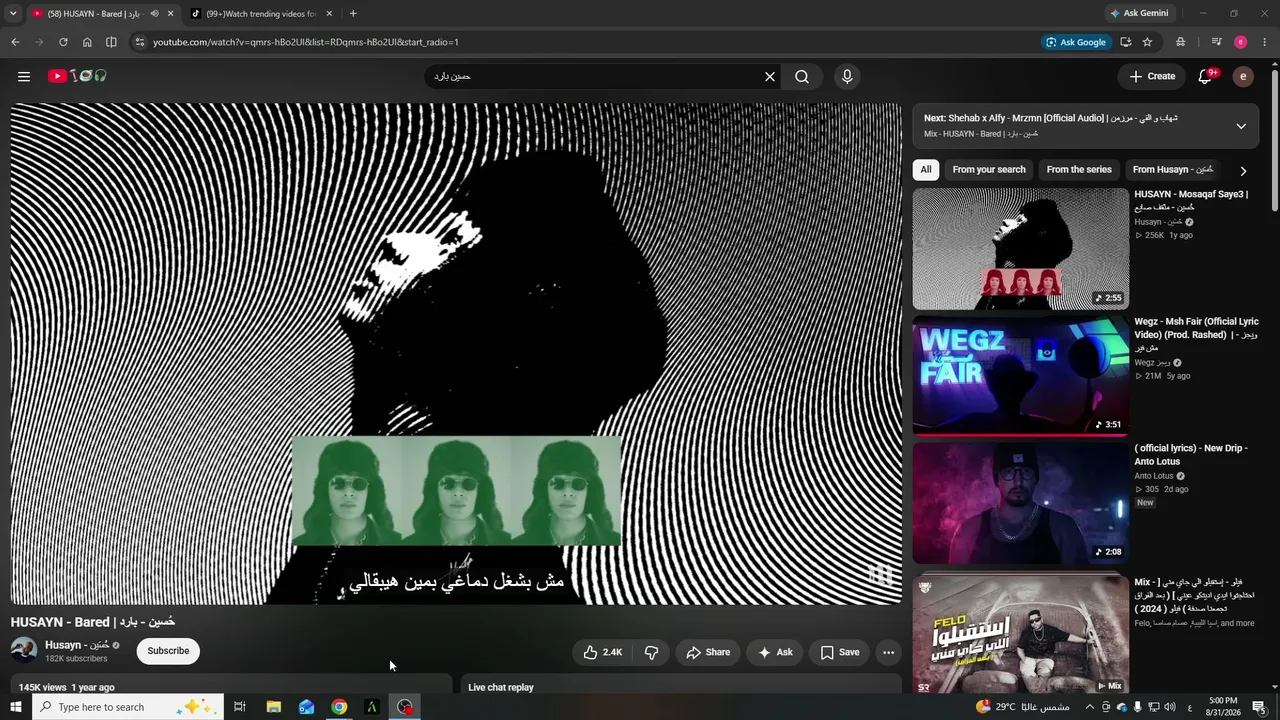Show hidden system tray icons chevron
Viewport: 1280px width, 720px height.
1091,707
